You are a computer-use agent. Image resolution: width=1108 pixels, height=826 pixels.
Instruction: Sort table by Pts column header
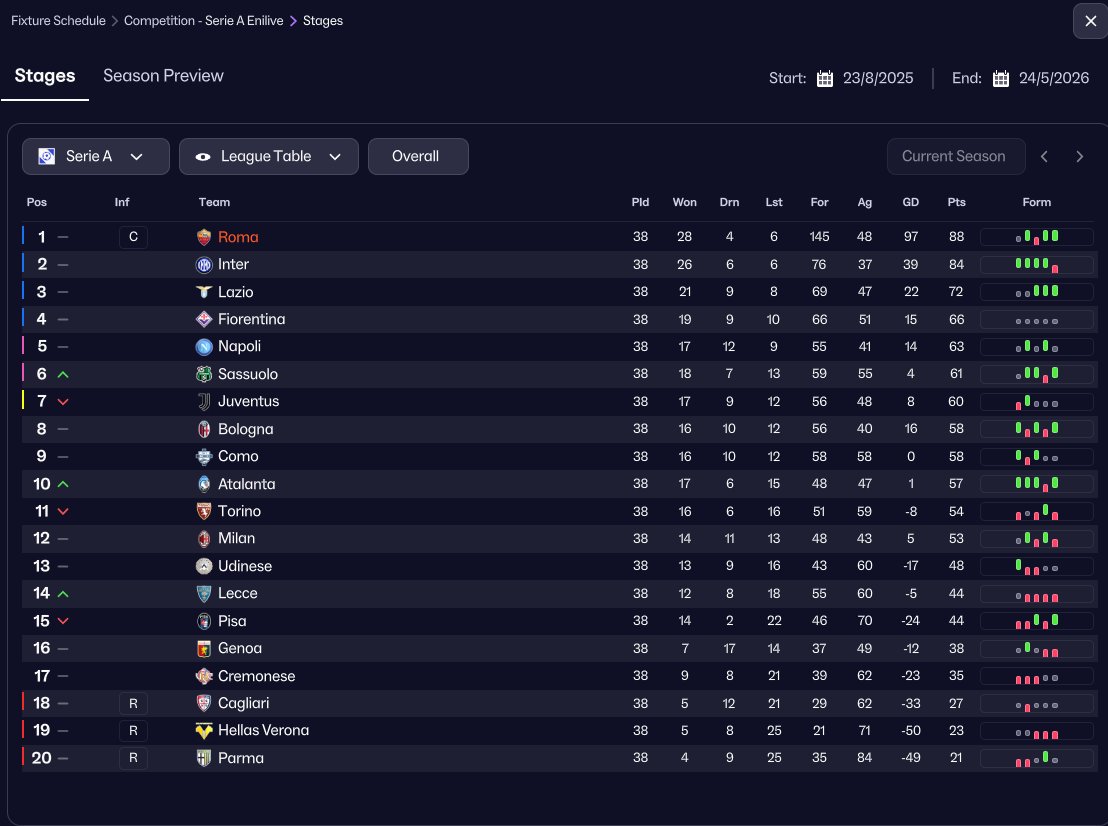(956, 202)
